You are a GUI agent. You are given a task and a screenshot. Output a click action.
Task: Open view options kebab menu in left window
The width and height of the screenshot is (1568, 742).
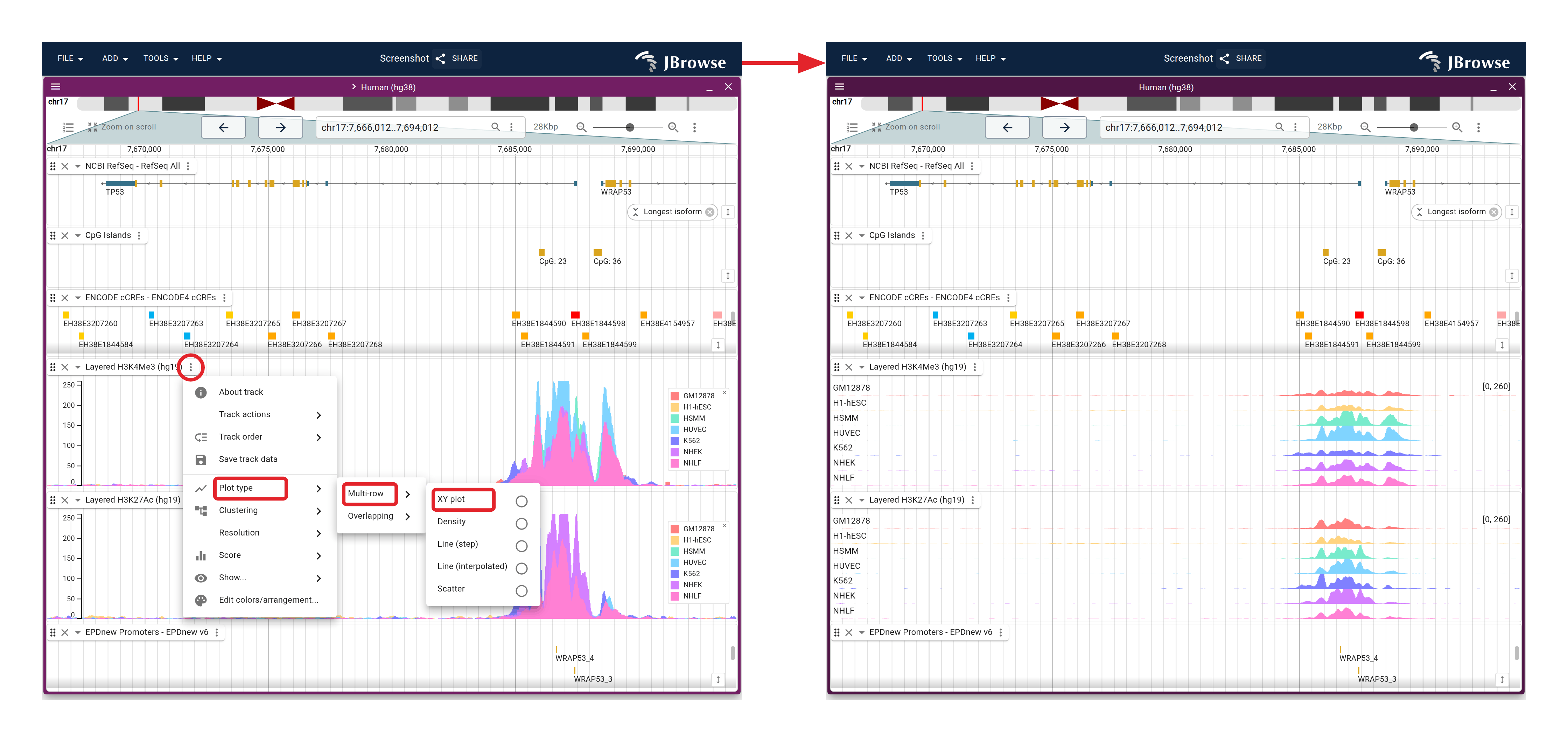694,127
